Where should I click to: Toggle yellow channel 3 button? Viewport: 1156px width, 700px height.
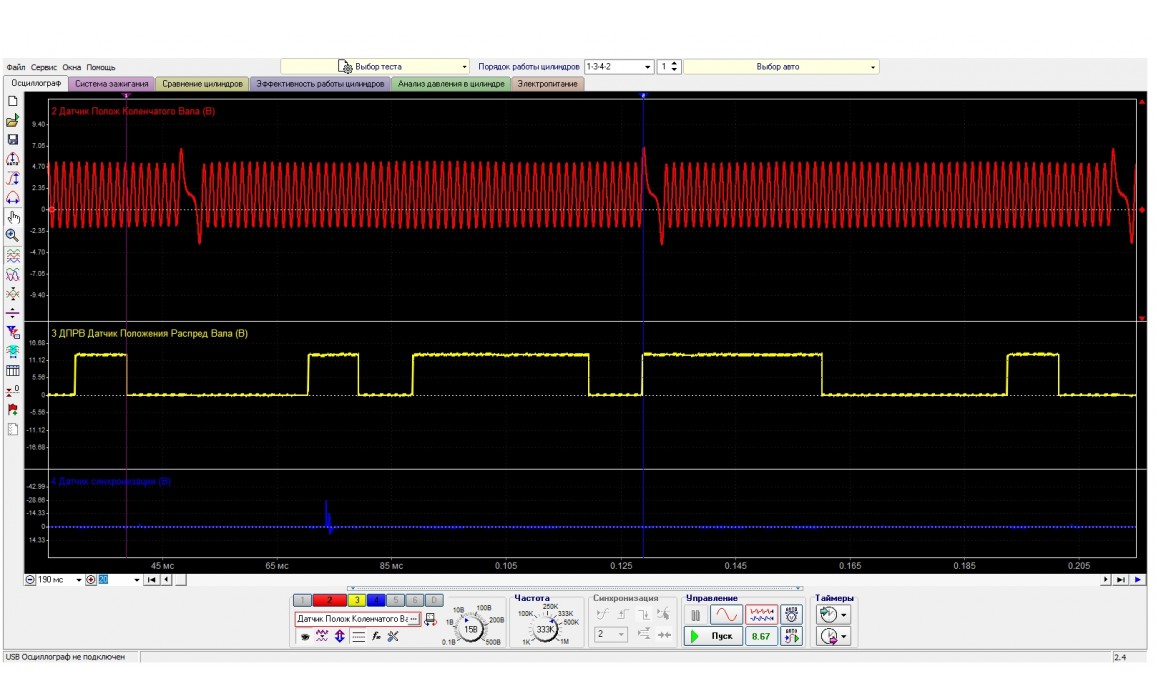click(x=355, y=600)
